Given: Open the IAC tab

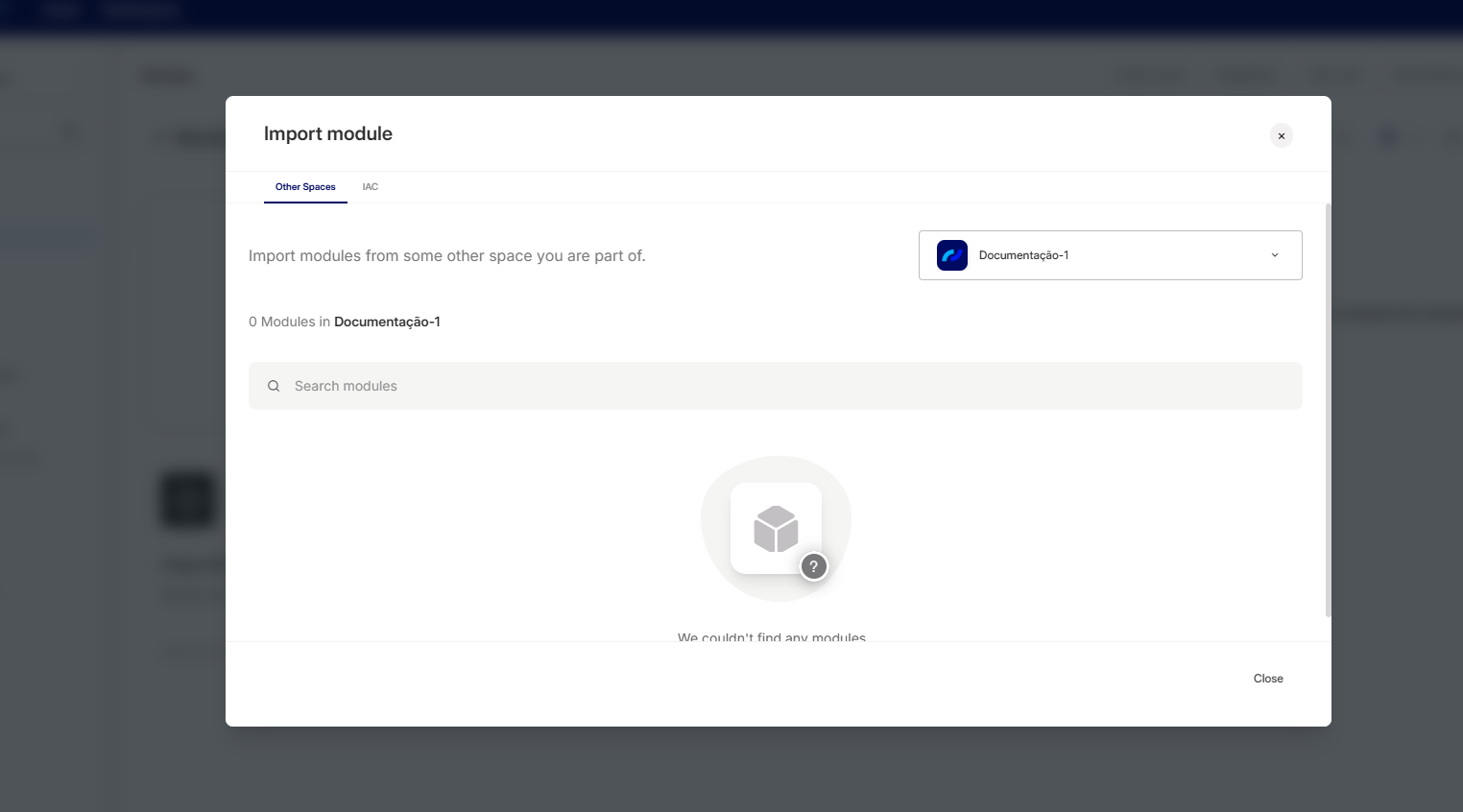Looking at the screenshot, I should (x=370, y=187).
